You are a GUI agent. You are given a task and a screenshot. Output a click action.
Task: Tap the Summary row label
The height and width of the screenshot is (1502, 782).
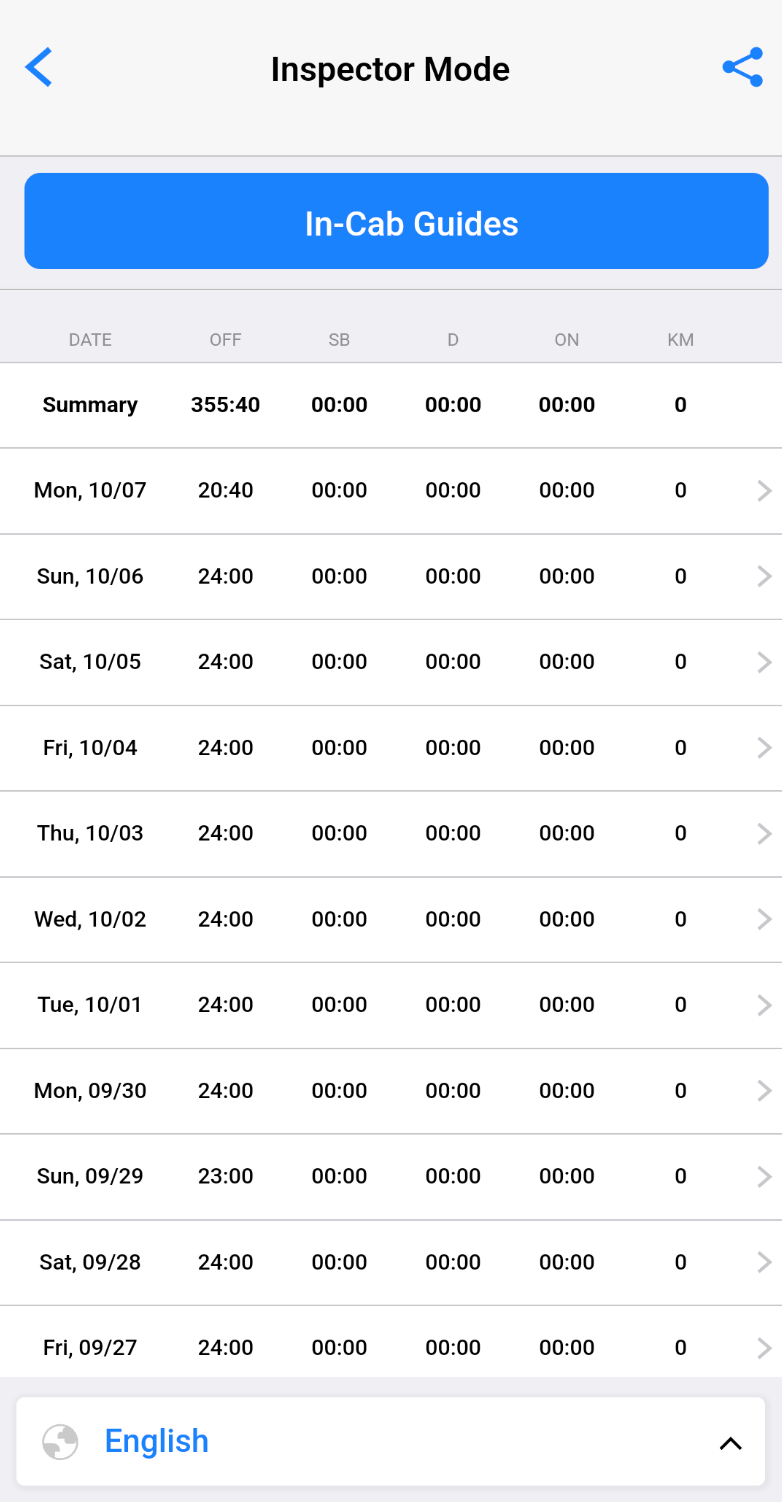point(90,405)
